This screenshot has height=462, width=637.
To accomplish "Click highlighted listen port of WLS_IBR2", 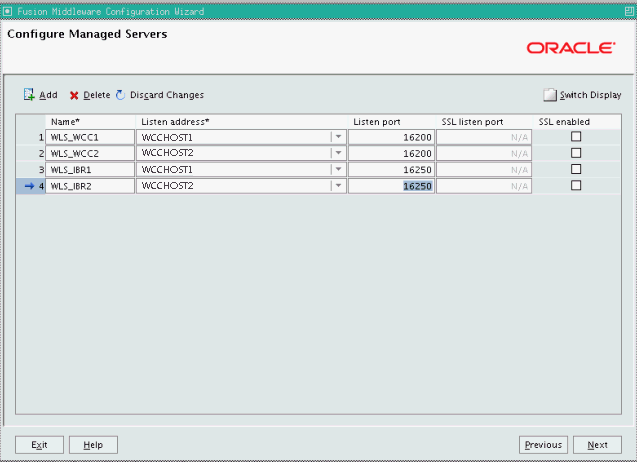I will pos(391,186).
